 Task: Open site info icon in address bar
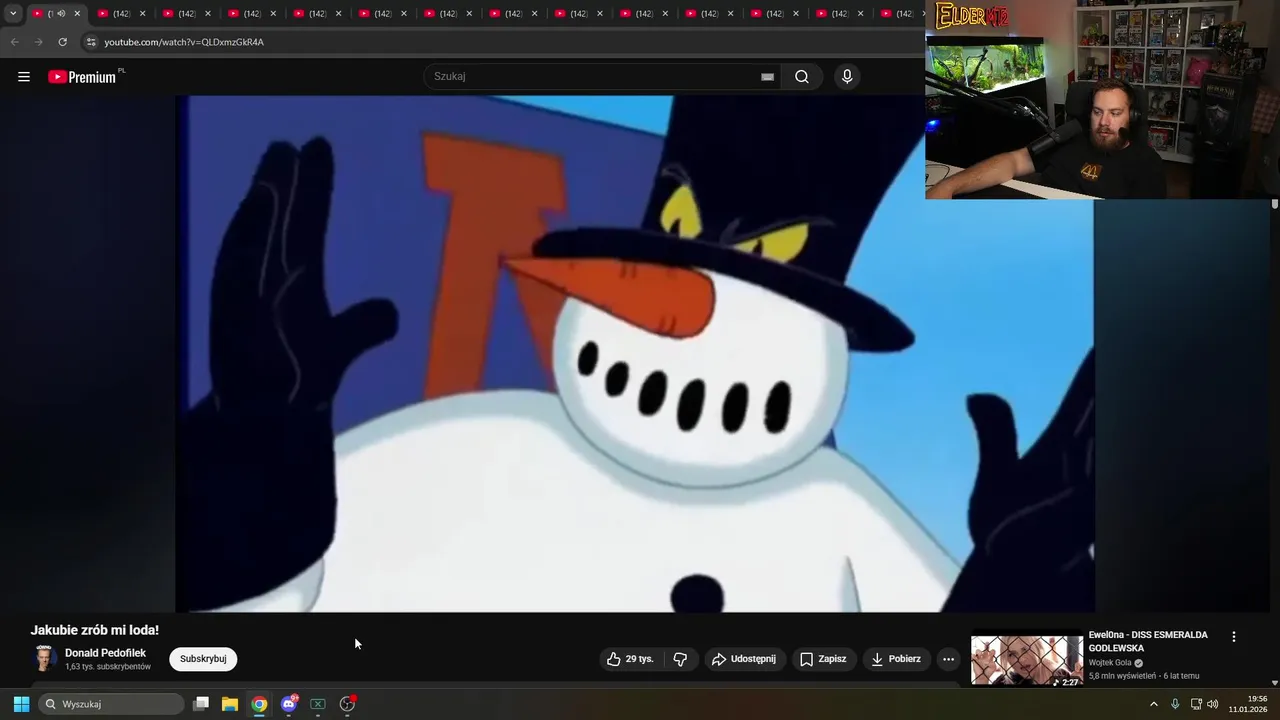click(x=90, y=42)
